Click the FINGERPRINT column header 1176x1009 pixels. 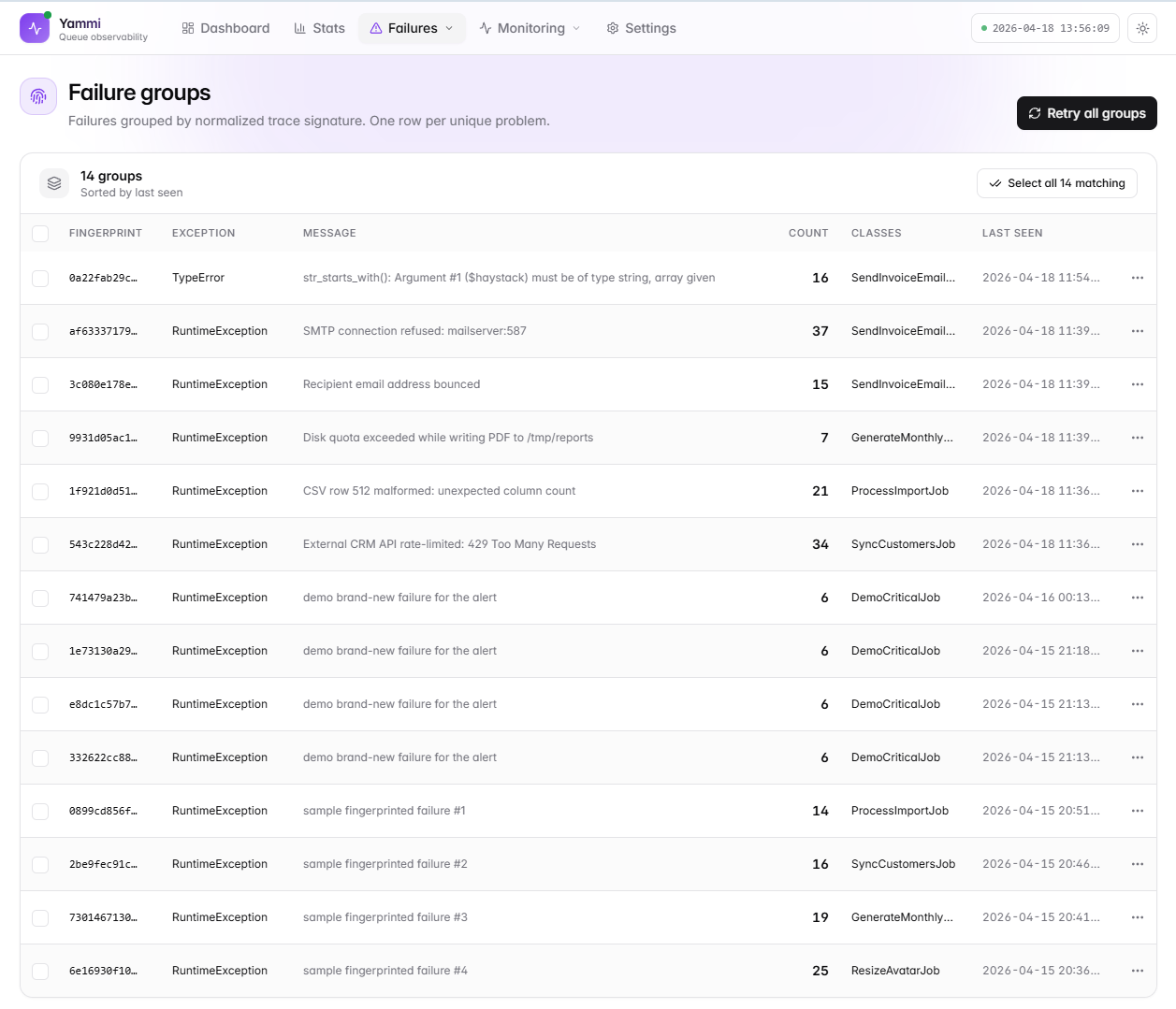click(106, 233)
